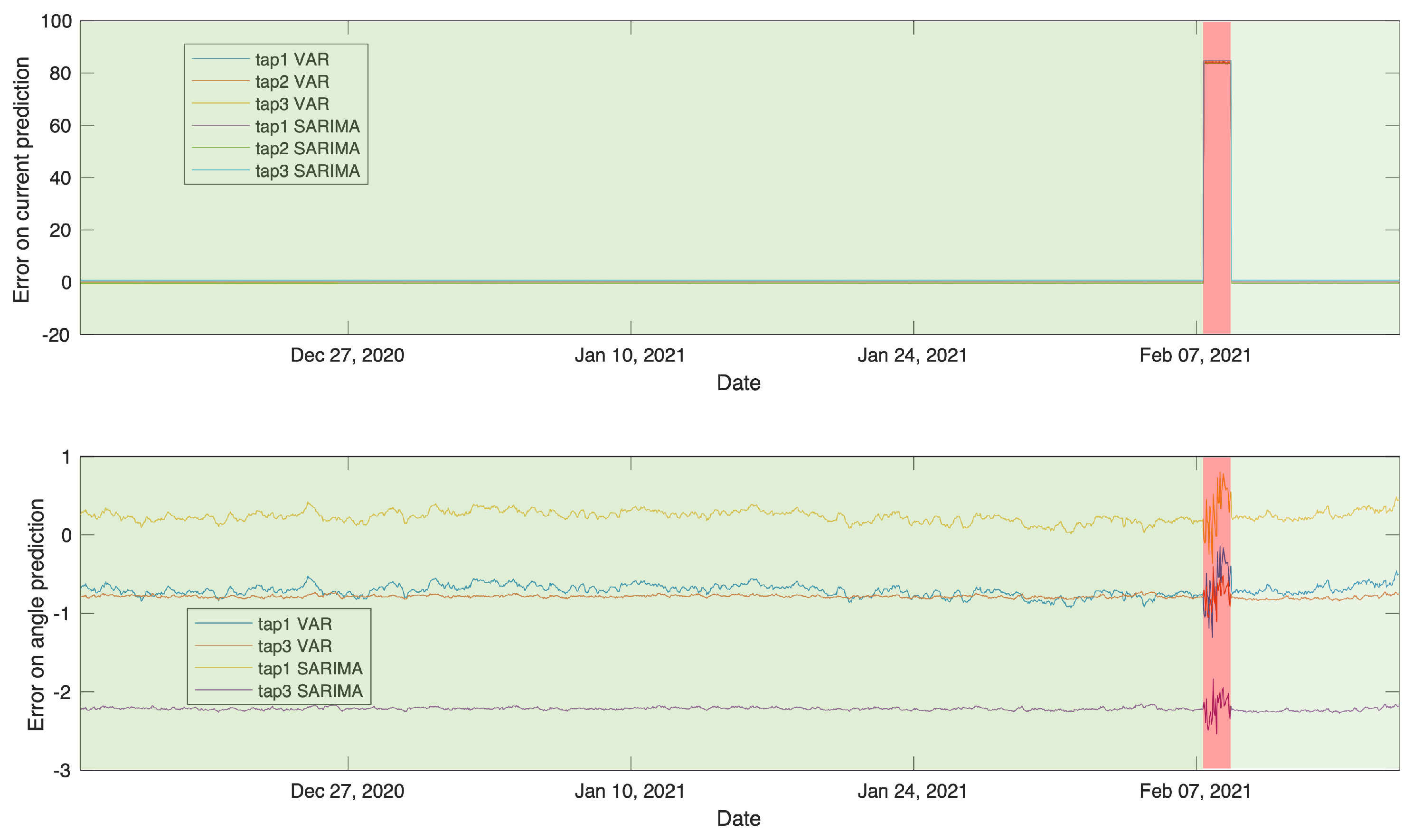
Task: Click tap3 VAR entry in angle prediction legend
Action: [x=294, y=646]
